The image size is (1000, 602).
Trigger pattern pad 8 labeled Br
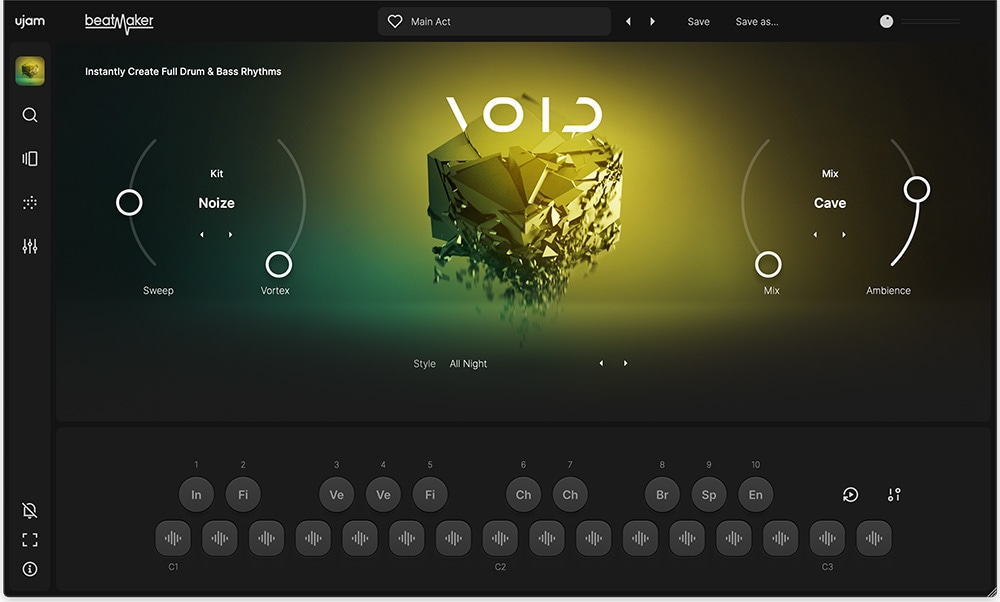tap(662, 494)
